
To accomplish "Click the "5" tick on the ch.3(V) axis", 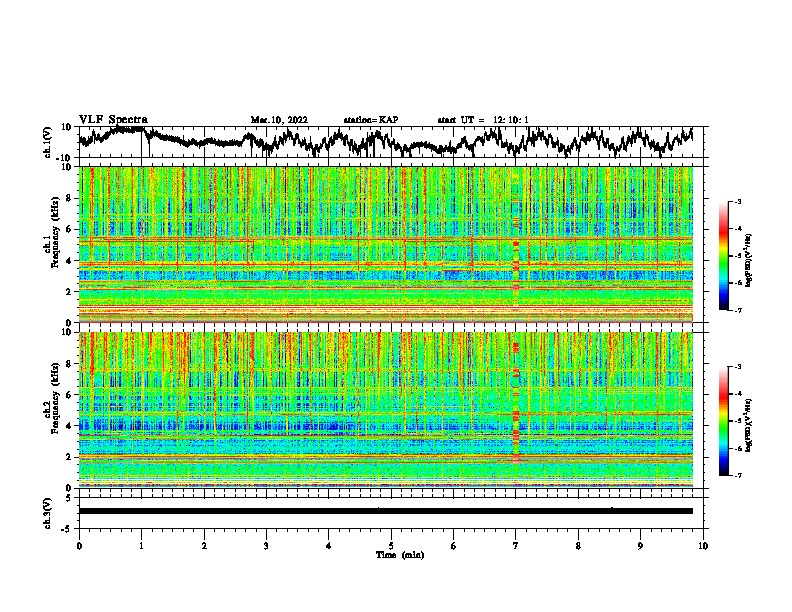I will 70,498.
